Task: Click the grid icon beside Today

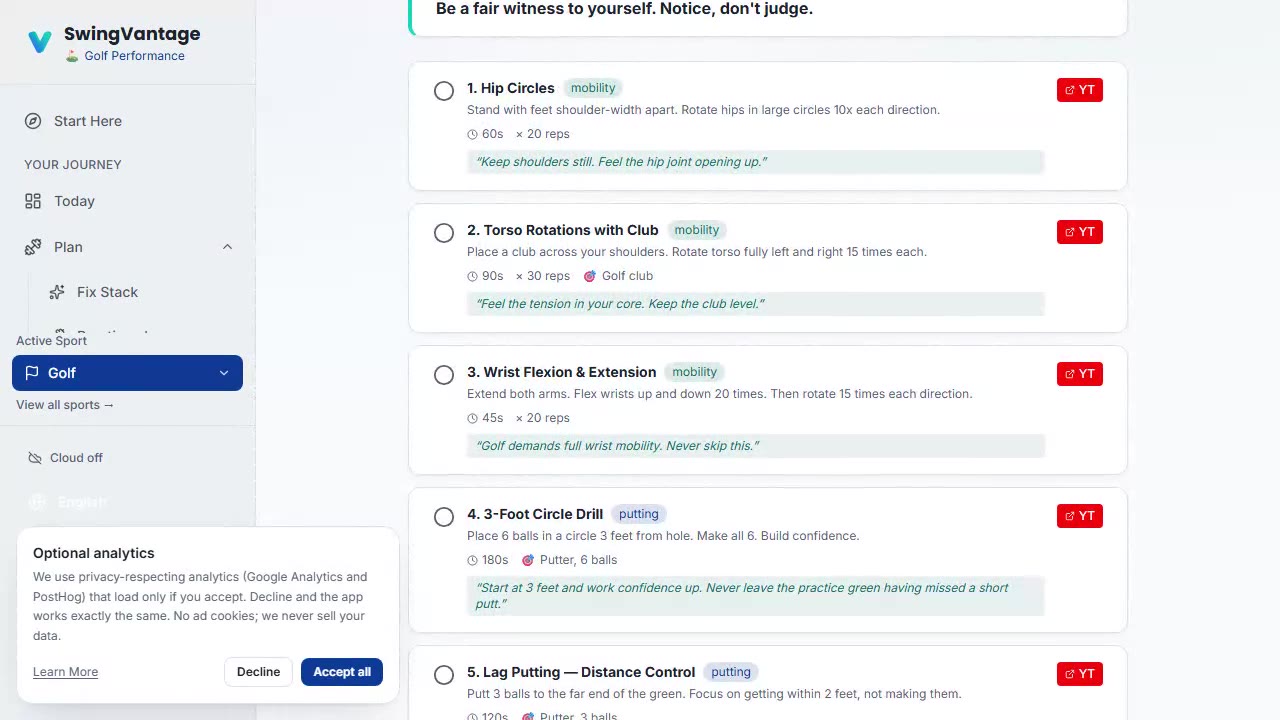Action: pos(33,201)
